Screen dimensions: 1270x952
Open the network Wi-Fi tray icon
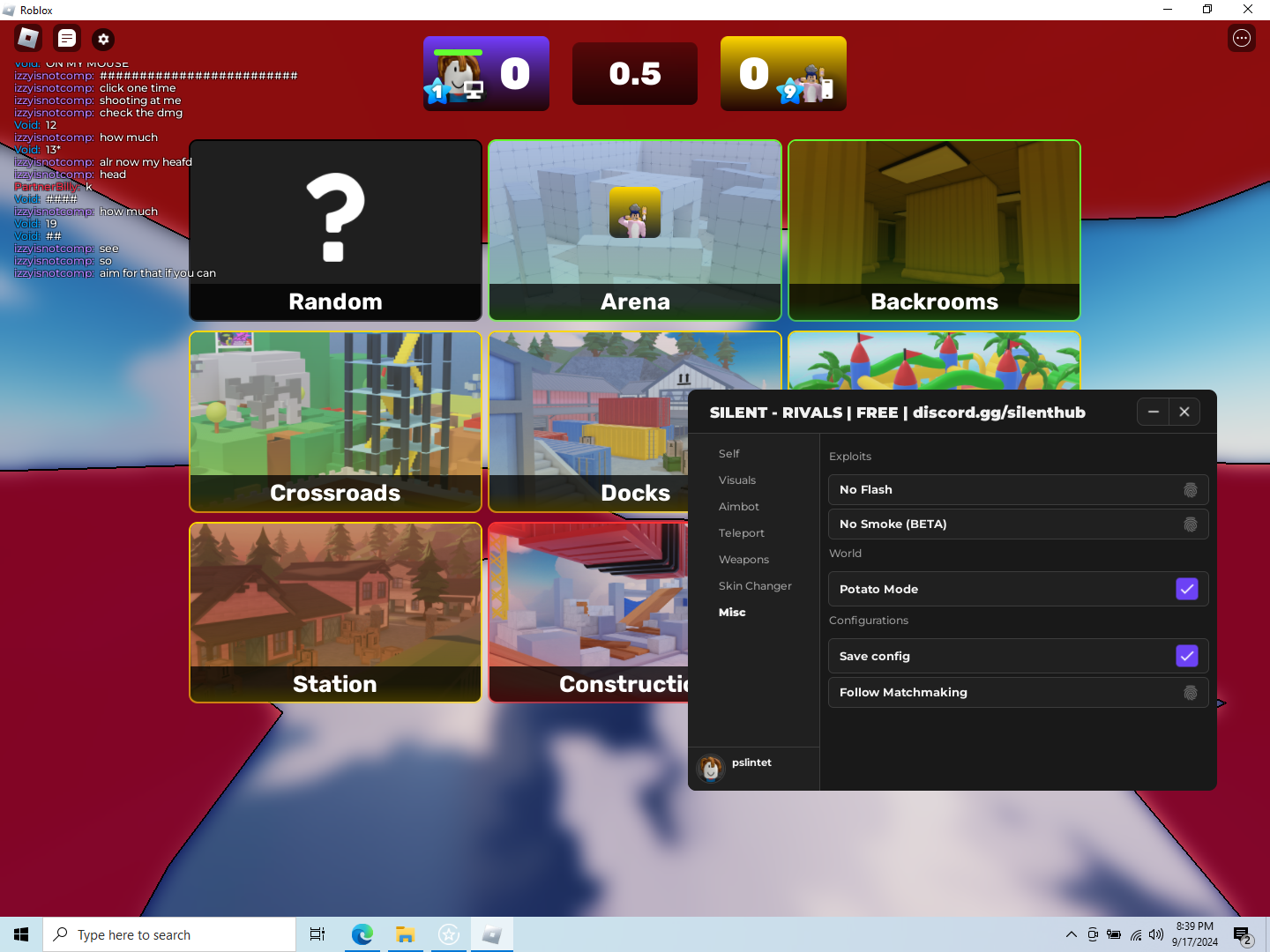1136,934
